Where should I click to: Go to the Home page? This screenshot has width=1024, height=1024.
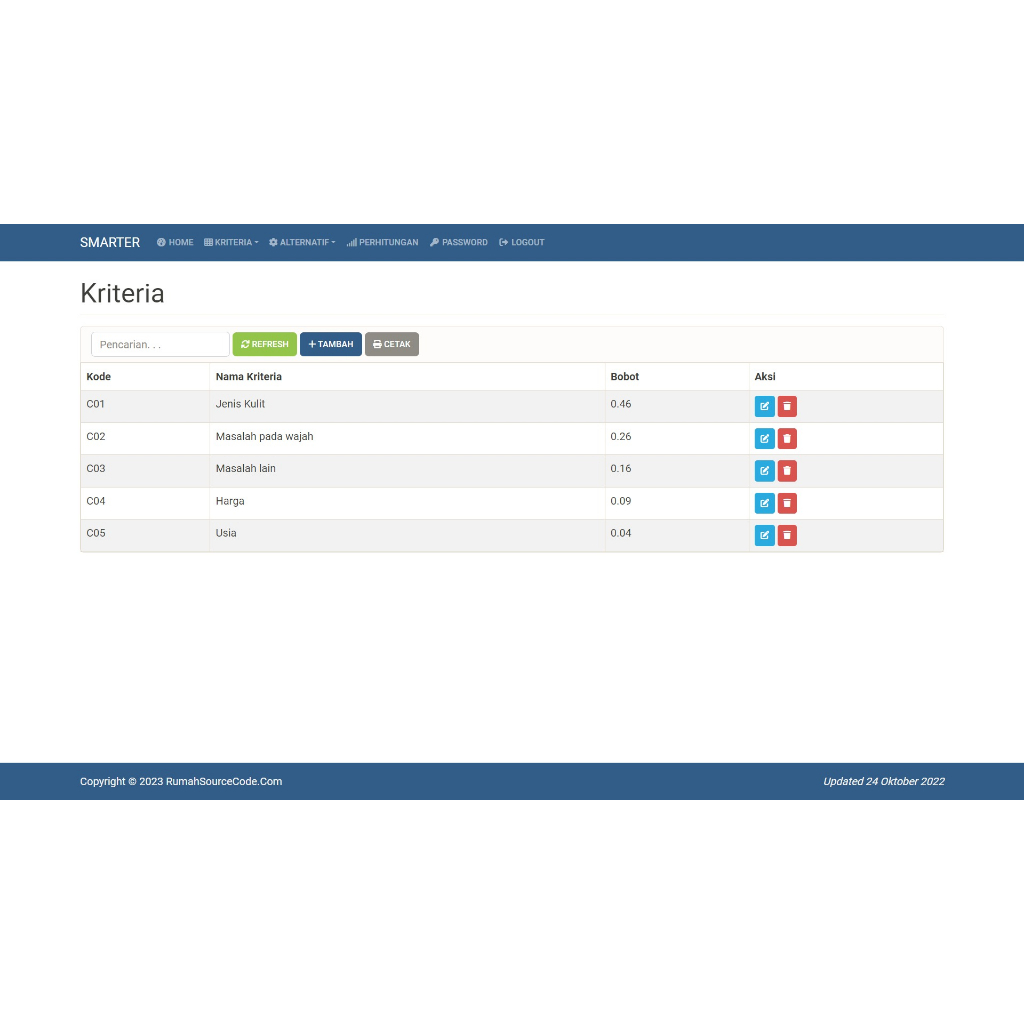[175, 242]
